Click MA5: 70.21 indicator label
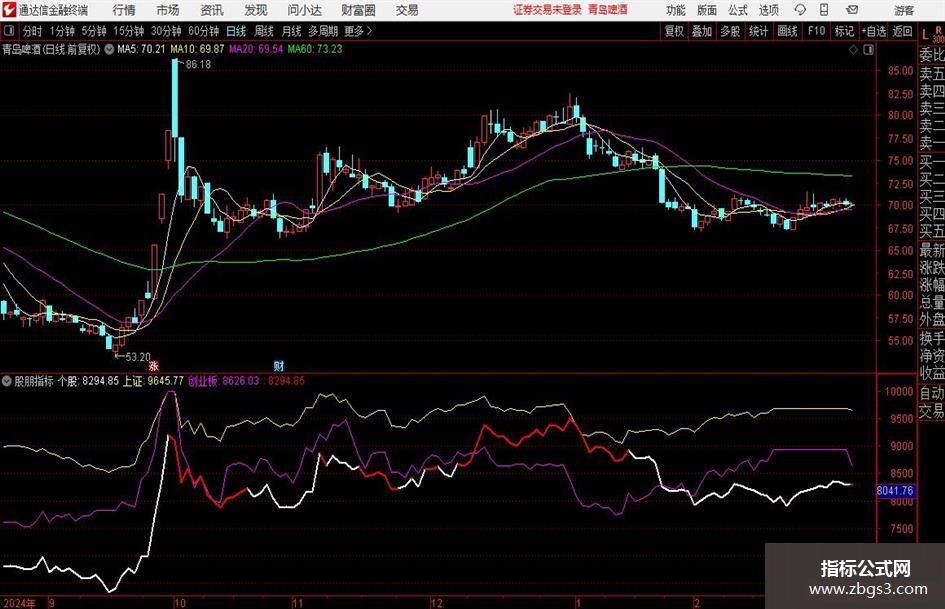 point(141,49)
